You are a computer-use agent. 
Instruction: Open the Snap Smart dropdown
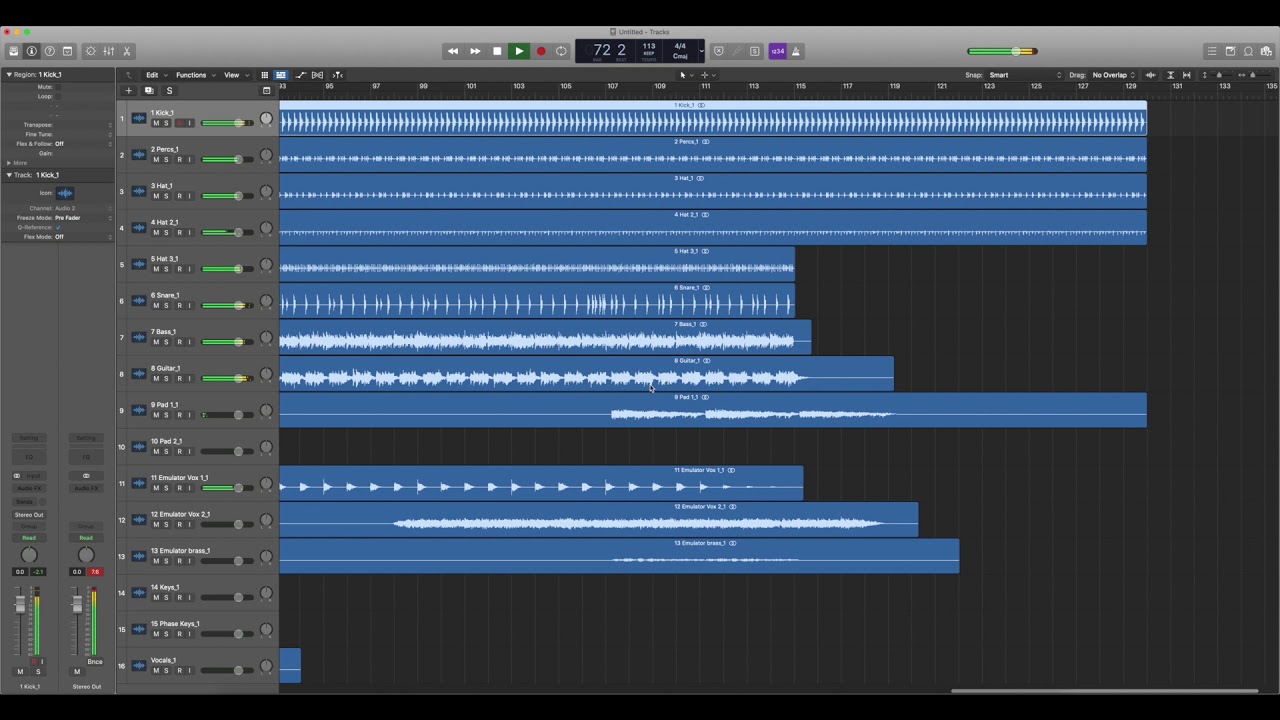[1027, 75]
